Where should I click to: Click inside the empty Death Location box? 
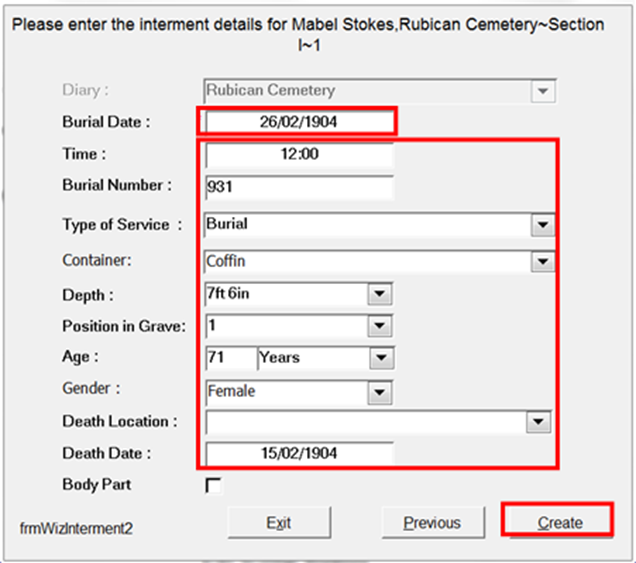coord(366,422)
